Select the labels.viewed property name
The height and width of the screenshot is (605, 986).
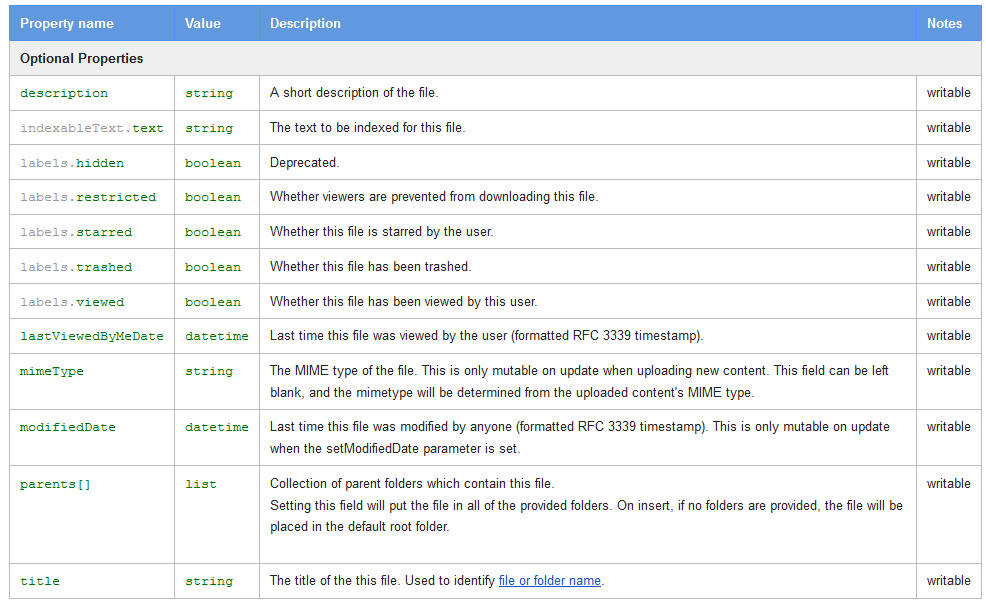tap(72, 302)
